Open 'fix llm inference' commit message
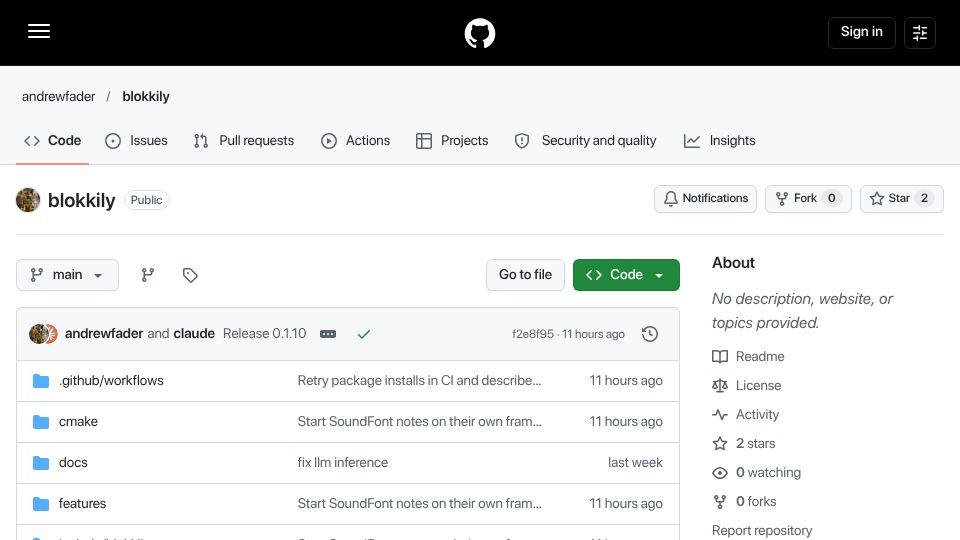The image size is (960, 540). [343, 463]
